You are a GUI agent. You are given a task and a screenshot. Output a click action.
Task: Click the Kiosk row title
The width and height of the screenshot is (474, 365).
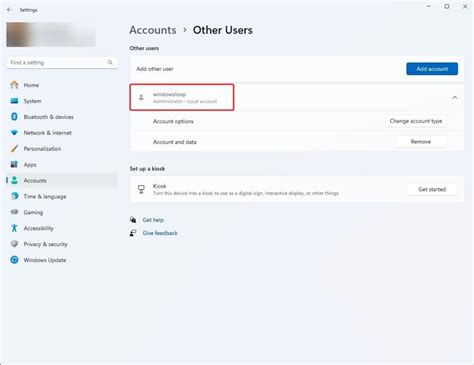(159, 186)
